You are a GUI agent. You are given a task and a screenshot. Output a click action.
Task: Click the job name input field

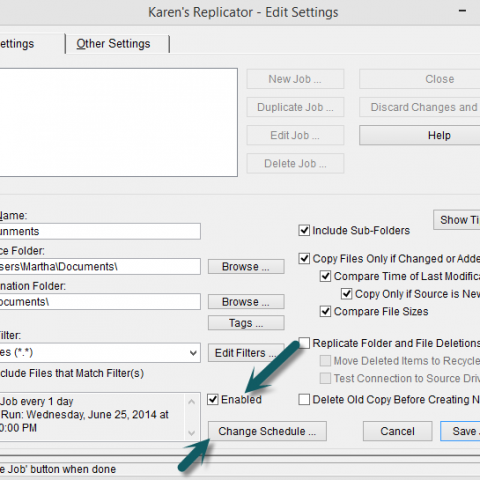[x=100, y=231]
